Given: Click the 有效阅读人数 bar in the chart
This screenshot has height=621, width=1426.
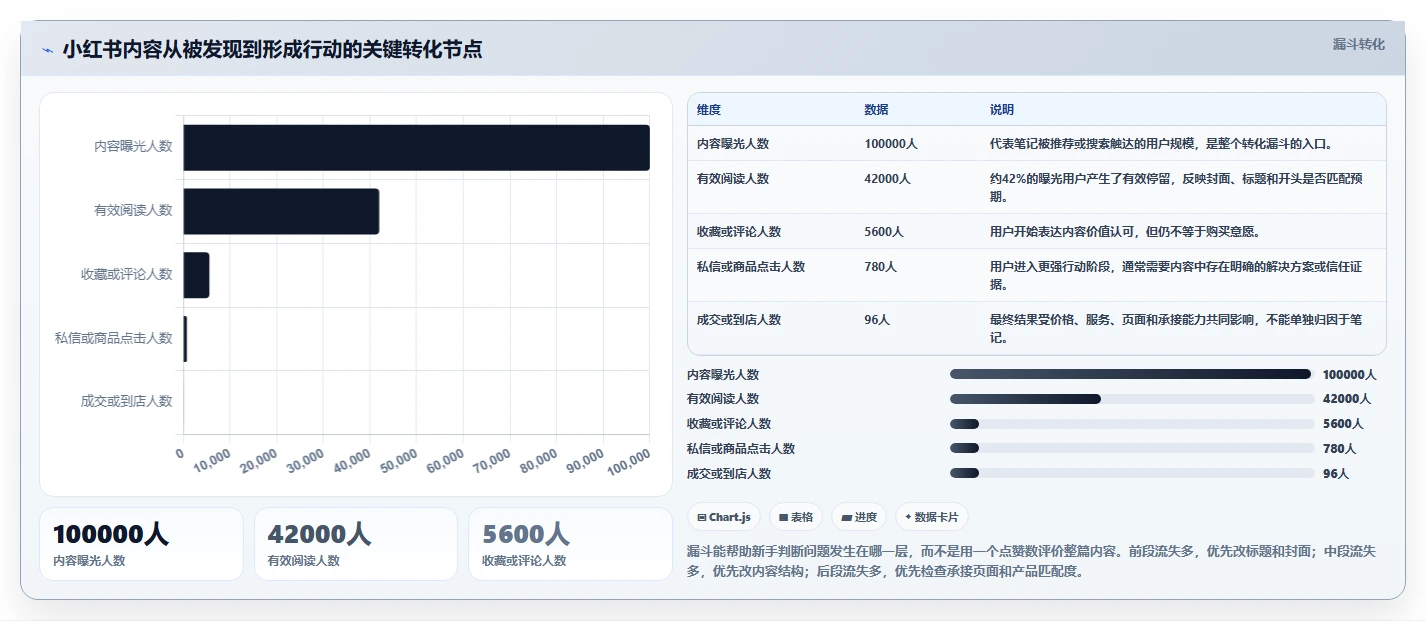Looking at the screenshot, I should [x=281, y=211].
